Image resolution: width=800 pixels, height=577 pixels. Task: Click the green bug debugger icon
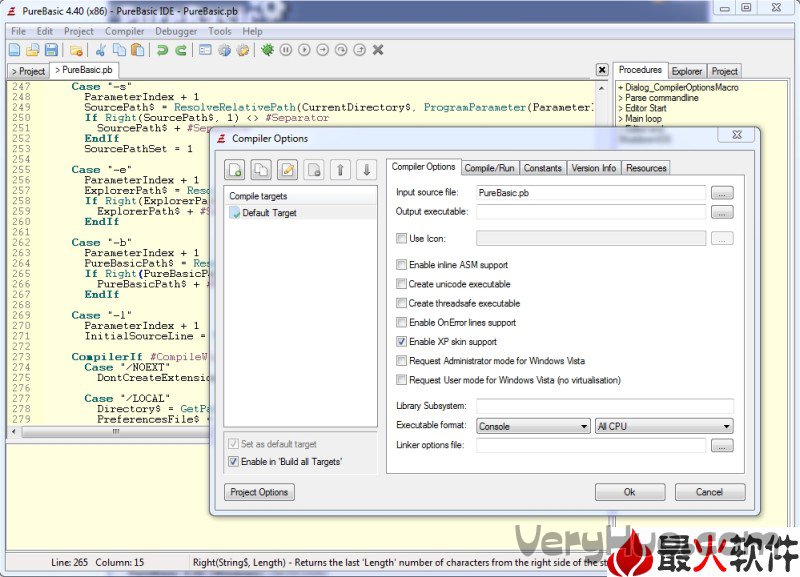click(267, 50)
